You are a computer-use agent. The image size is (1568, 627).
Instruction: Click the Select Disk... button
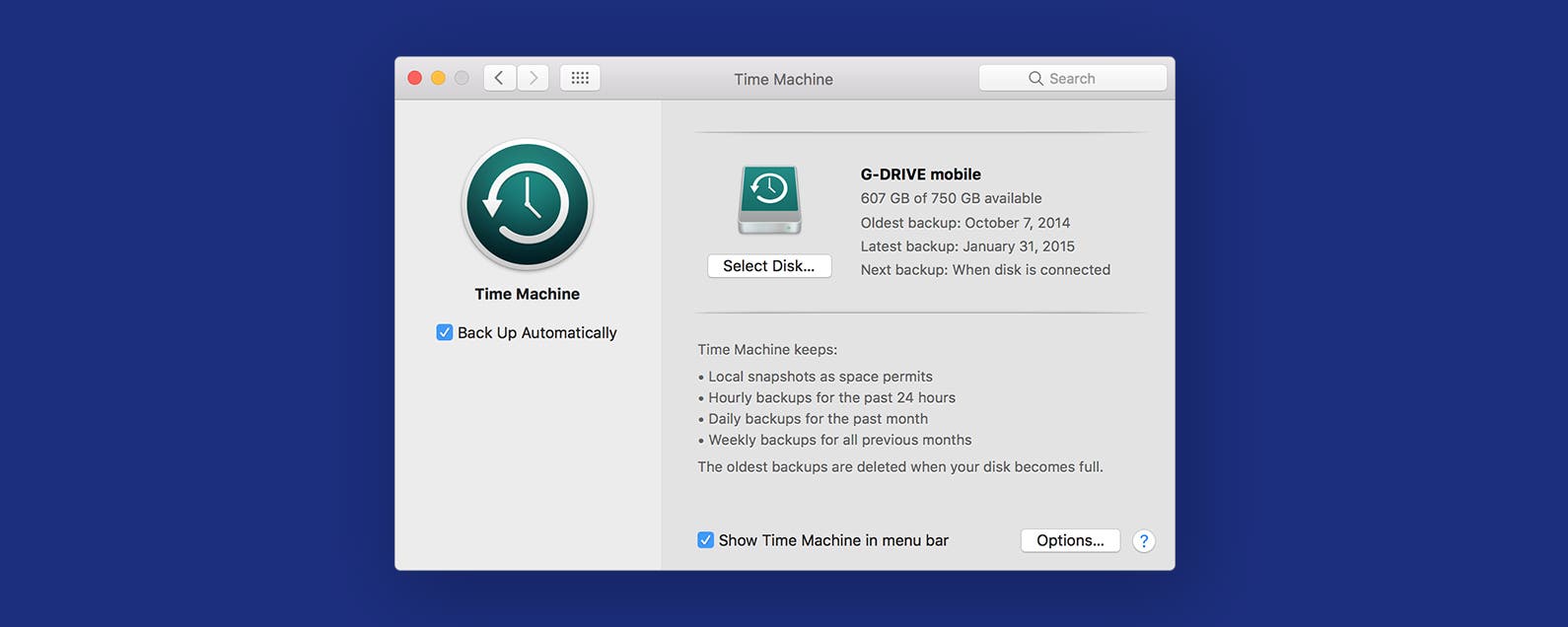[x=769, y=266]
